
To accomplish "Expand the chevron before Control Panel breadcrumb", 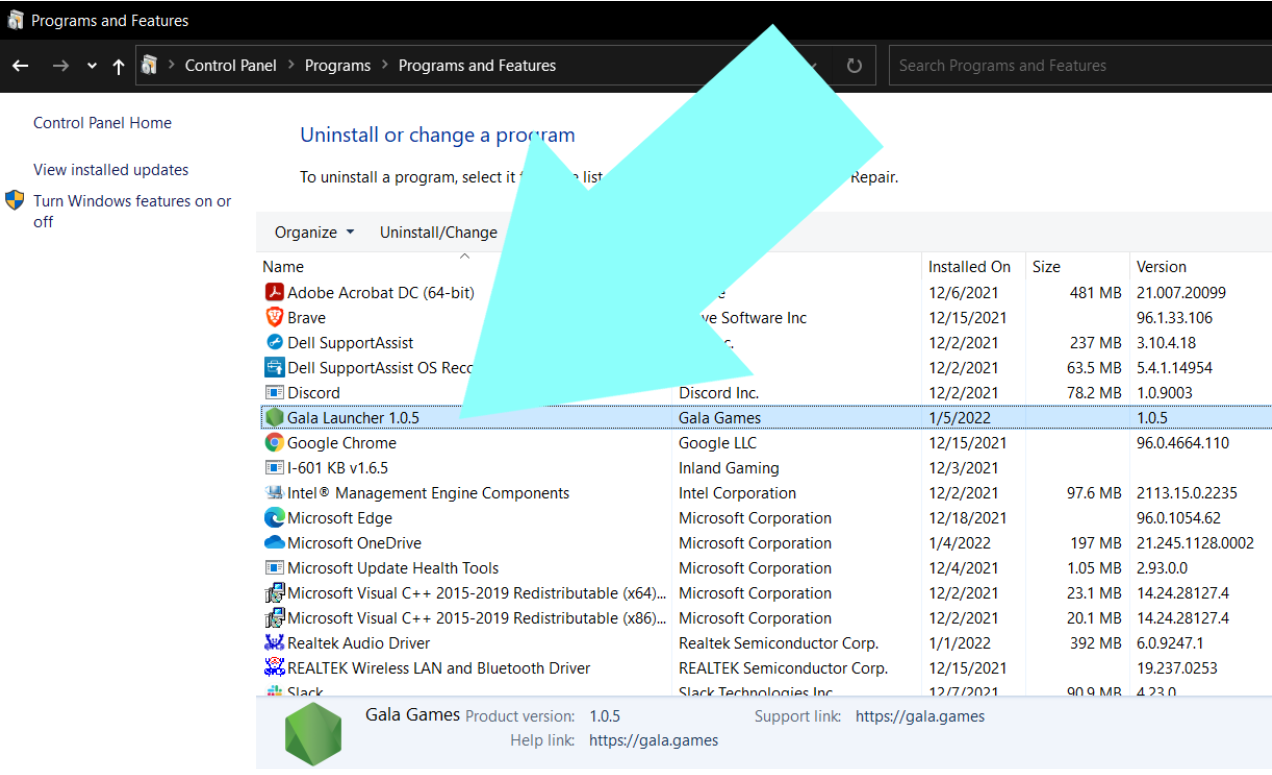I will (x=171, y=66).
